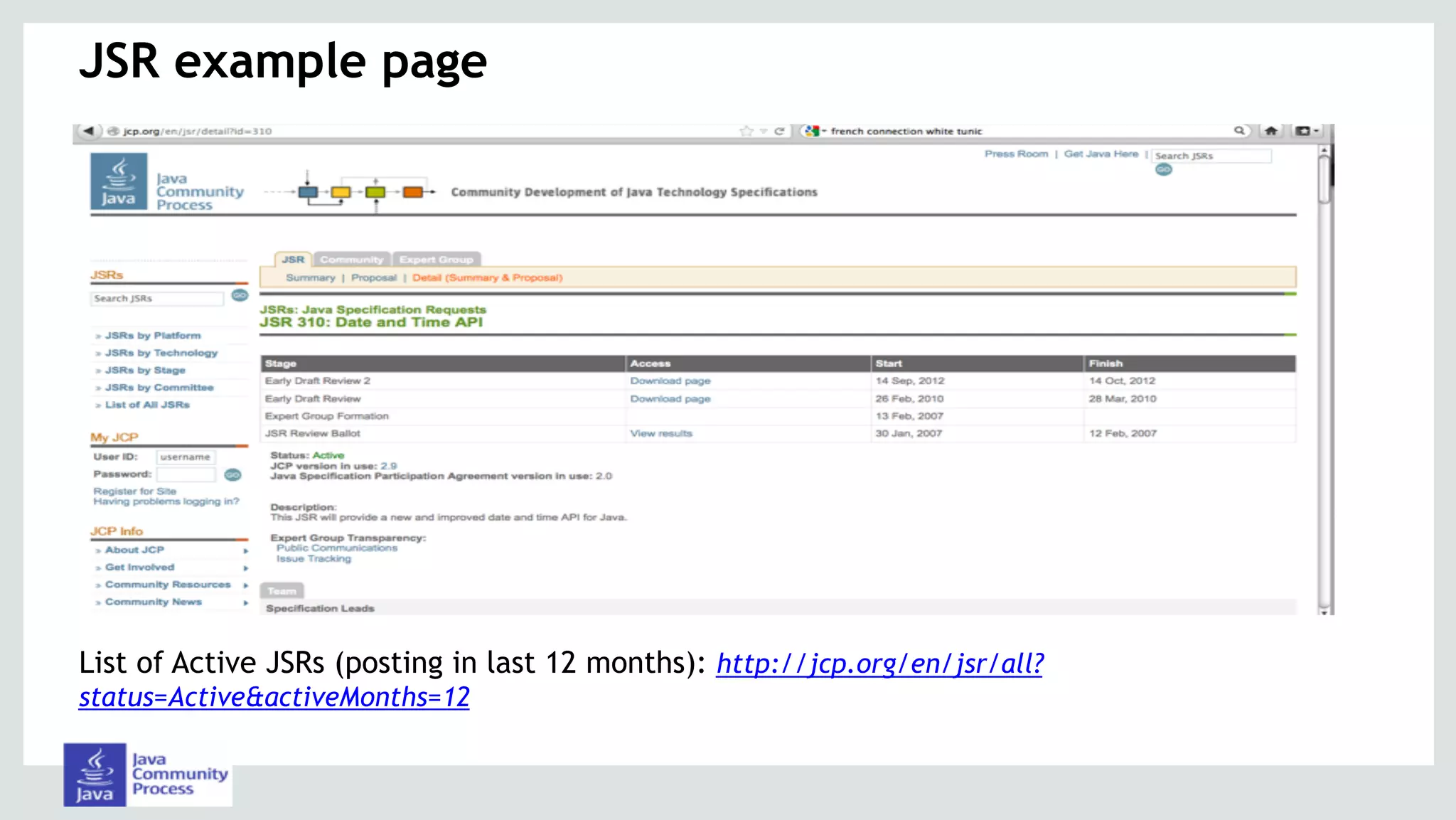
Task: Click Having problems logging in link
Action: tap(166, 501)
